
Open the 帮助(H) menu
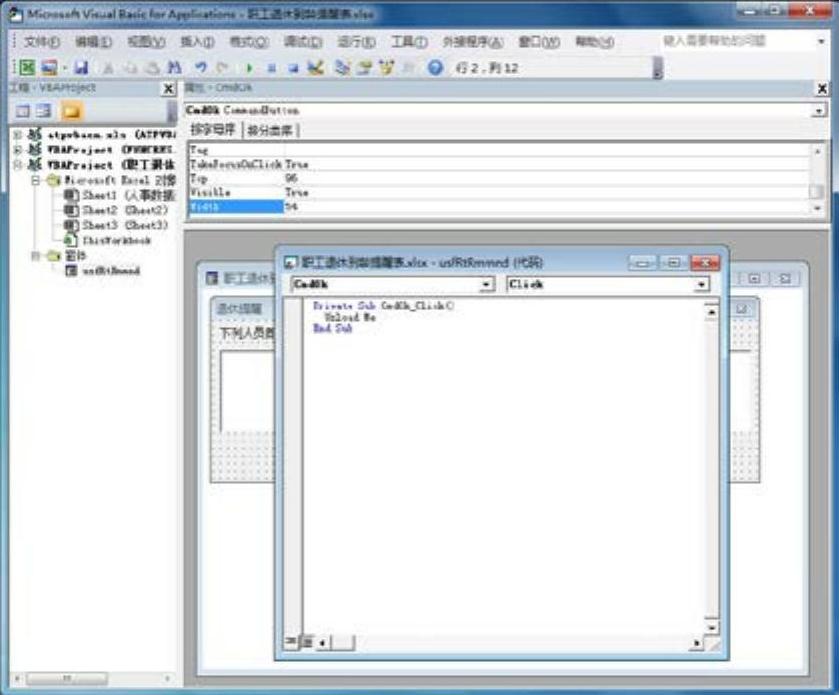point(594,42)
